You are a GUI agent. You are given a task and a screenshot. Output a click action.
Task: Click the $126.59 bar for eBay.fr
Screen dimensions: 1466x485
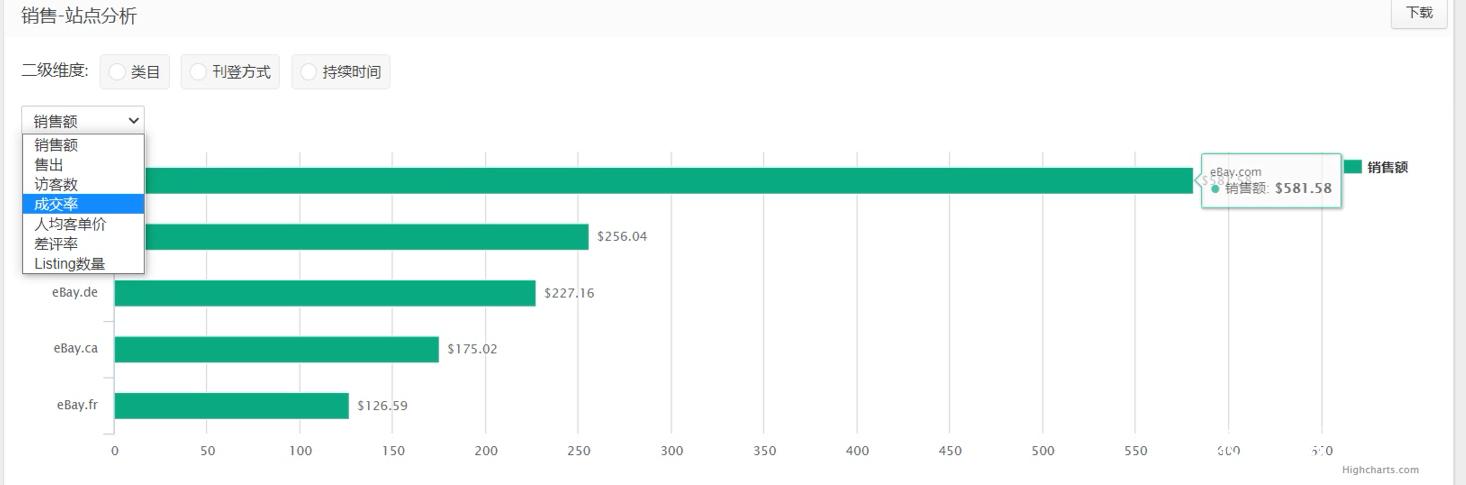pyautogui.click(x=231, y=405)
